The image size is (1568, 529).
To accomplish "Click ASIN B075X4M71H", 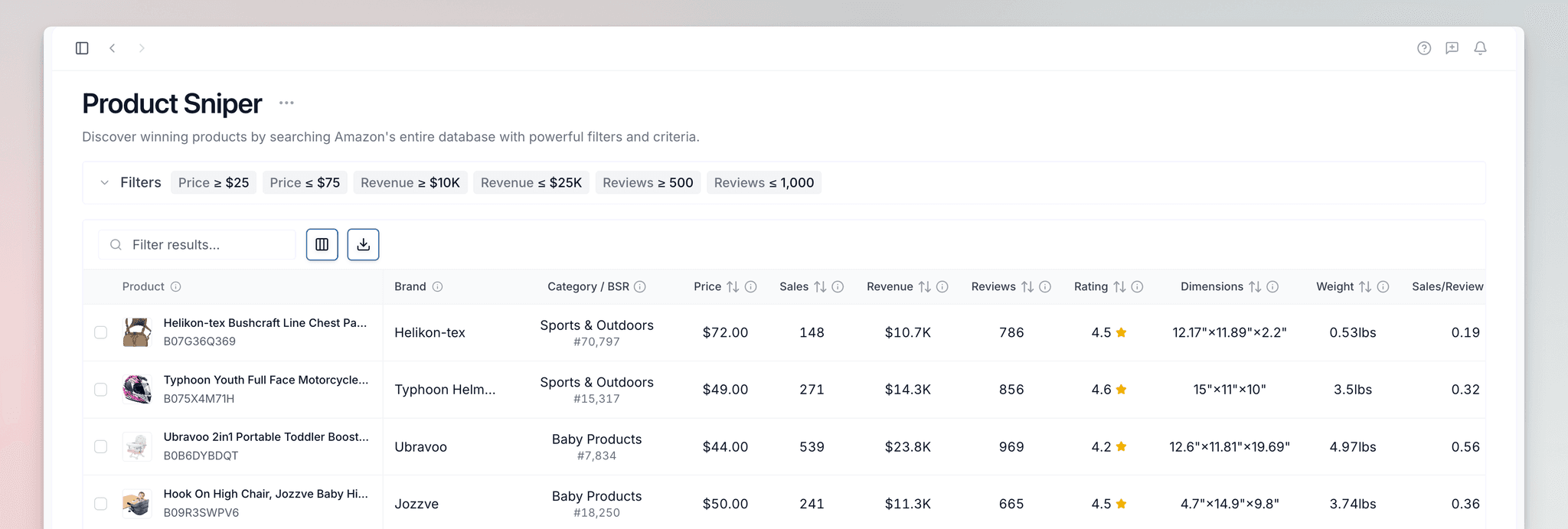I will click(x=199, y=399).
